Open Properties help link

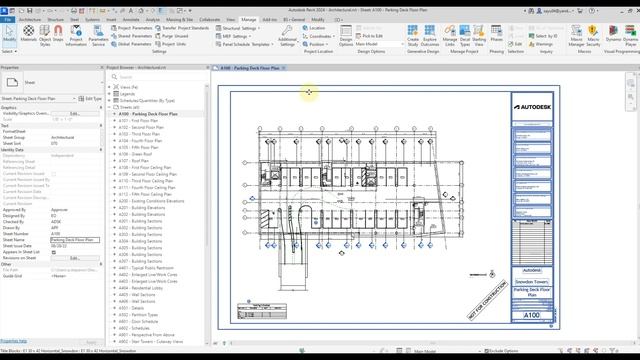(13, 341)
